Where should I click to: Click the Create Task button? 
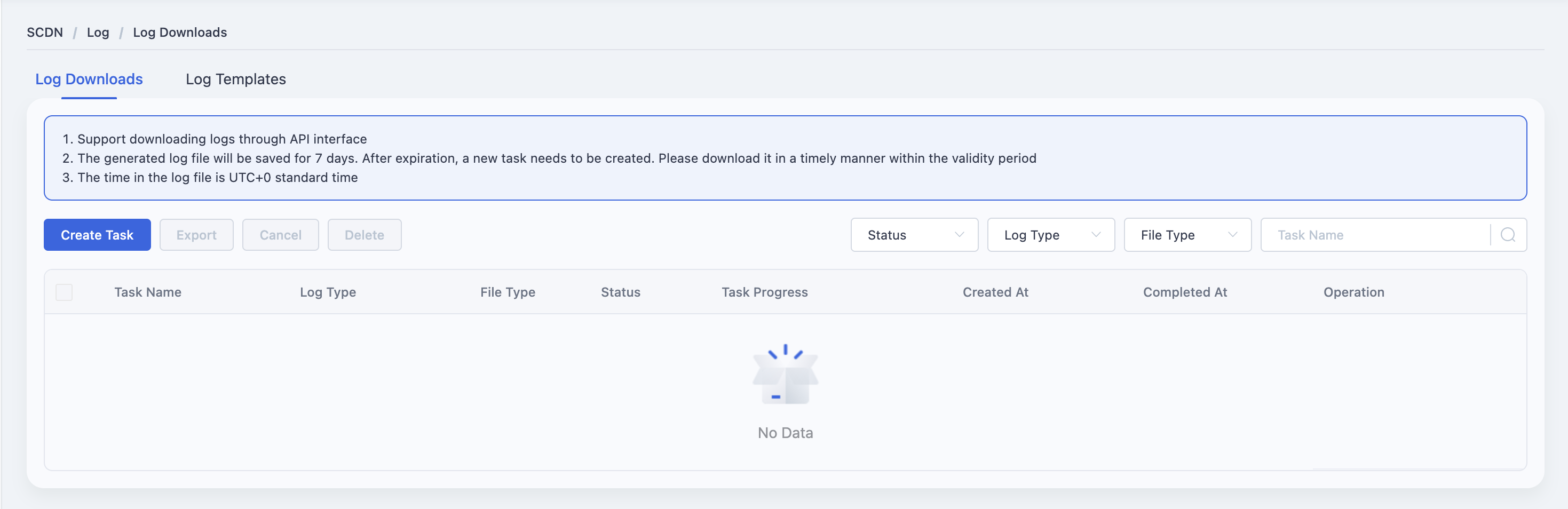97,234
